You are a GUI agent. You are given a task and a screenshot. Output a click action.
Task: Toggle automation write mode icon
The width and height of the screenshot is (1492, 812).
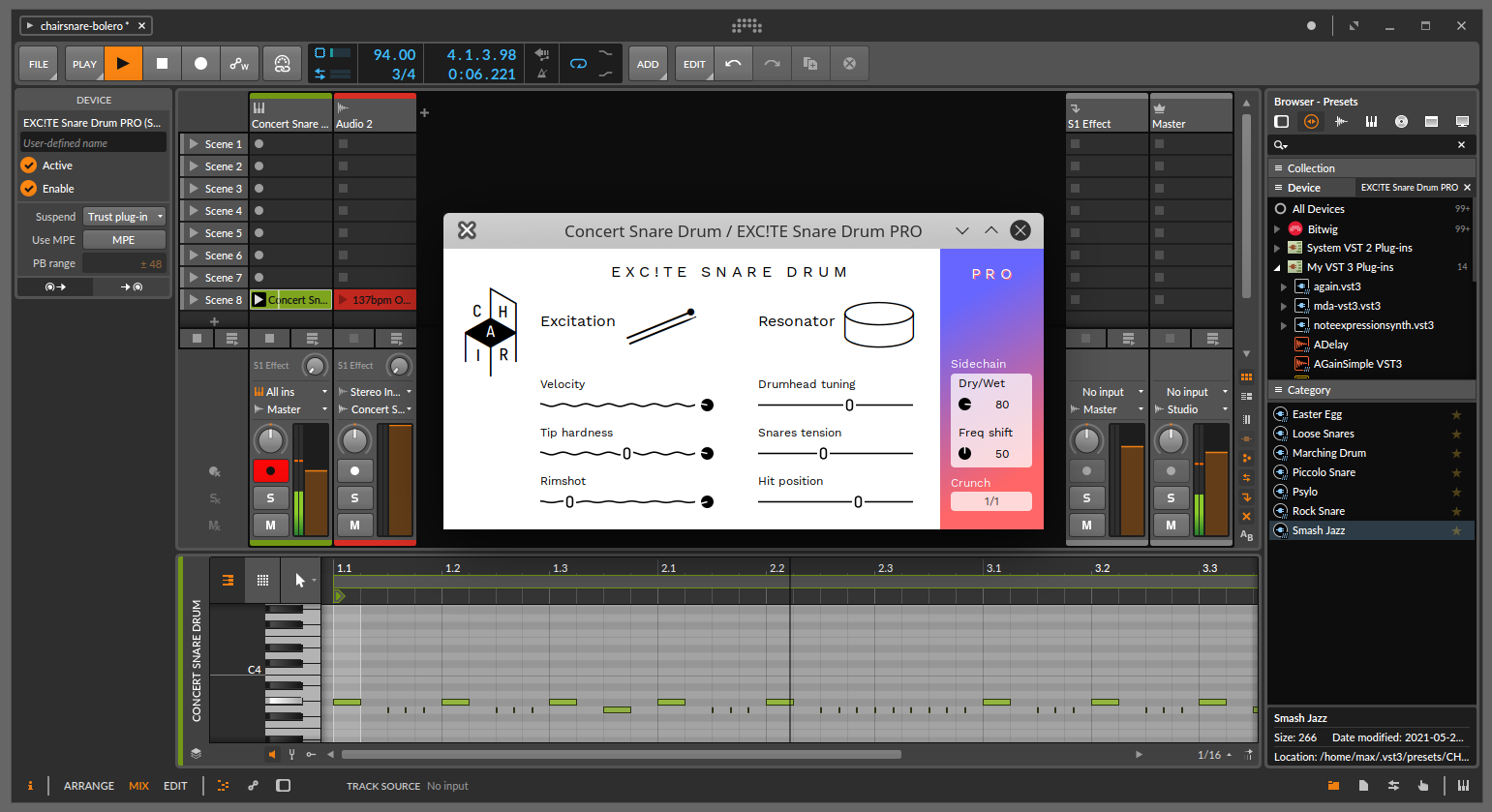click(x=239, y=64)
